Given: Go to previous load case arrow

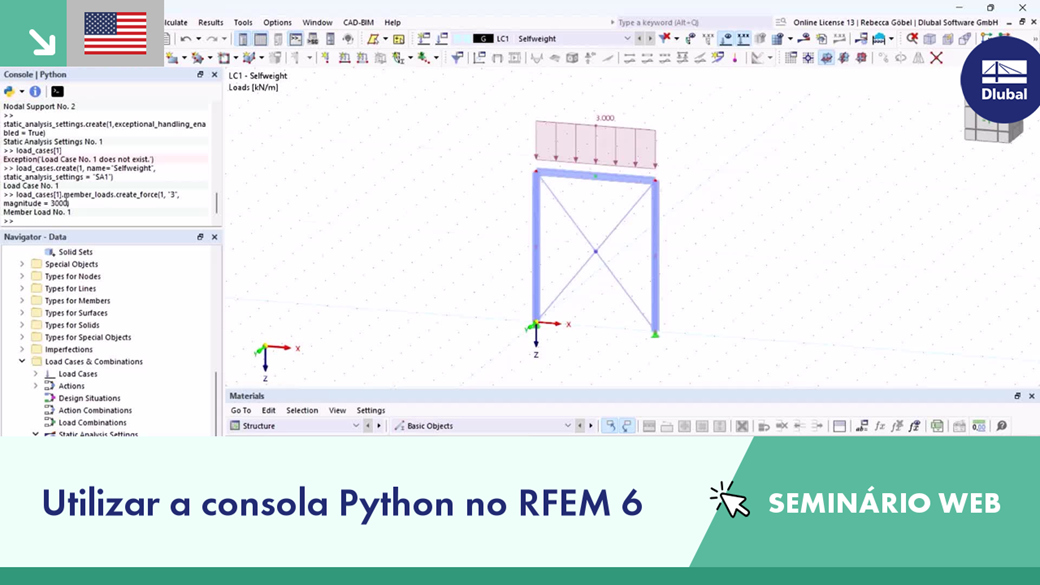Looking at the screenshot, I should [x=639, y=39].
